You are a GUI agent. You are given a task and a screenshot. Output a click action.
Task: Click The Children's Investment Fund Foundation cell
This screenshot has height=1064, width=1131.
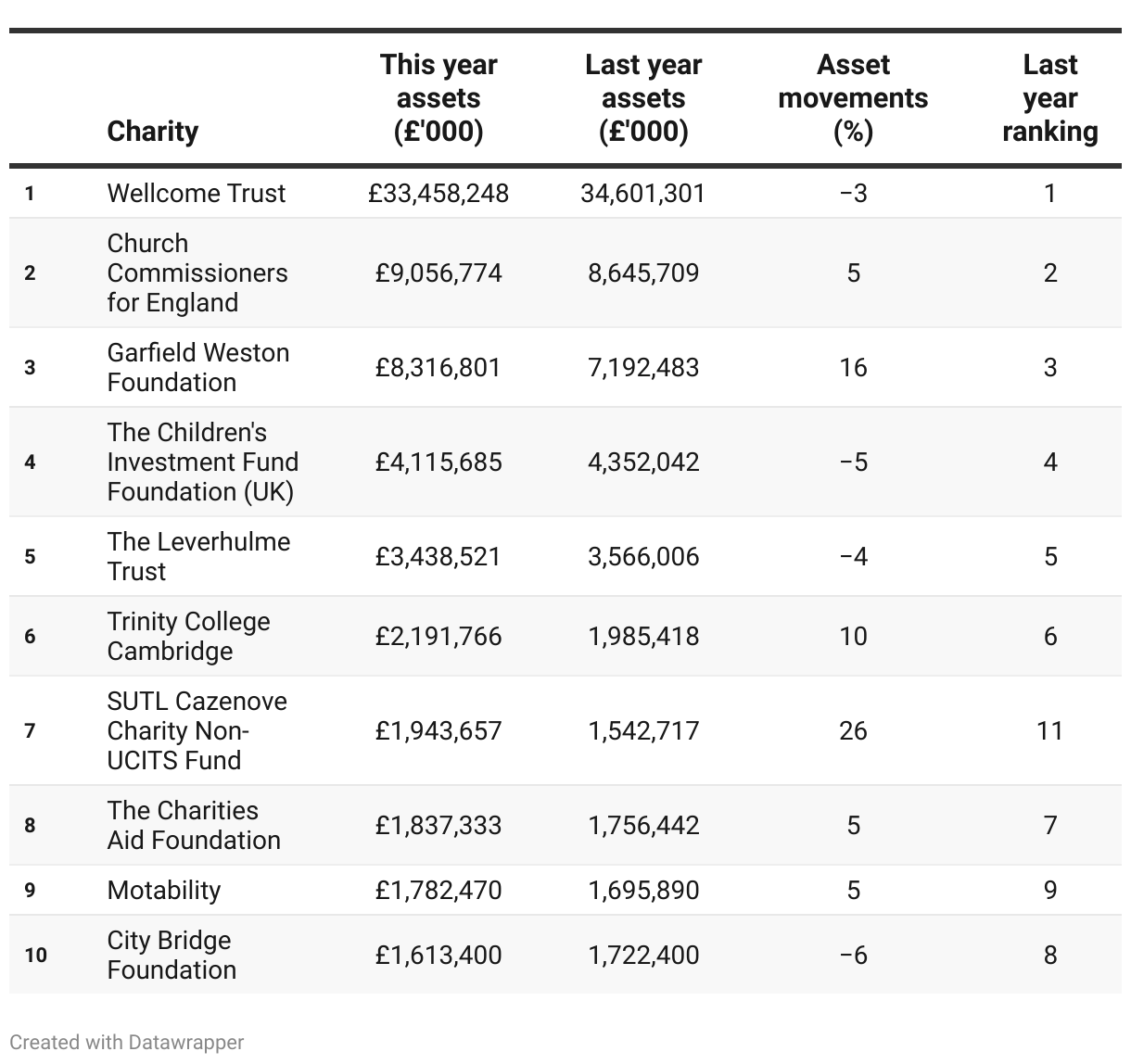click(203, 462)
